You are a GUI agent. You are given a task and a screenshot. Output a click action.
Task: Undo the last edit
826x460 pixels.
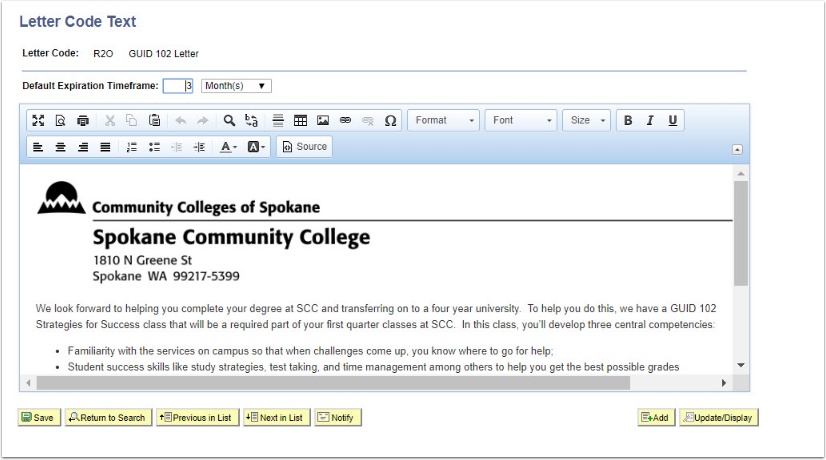[181, 120]
